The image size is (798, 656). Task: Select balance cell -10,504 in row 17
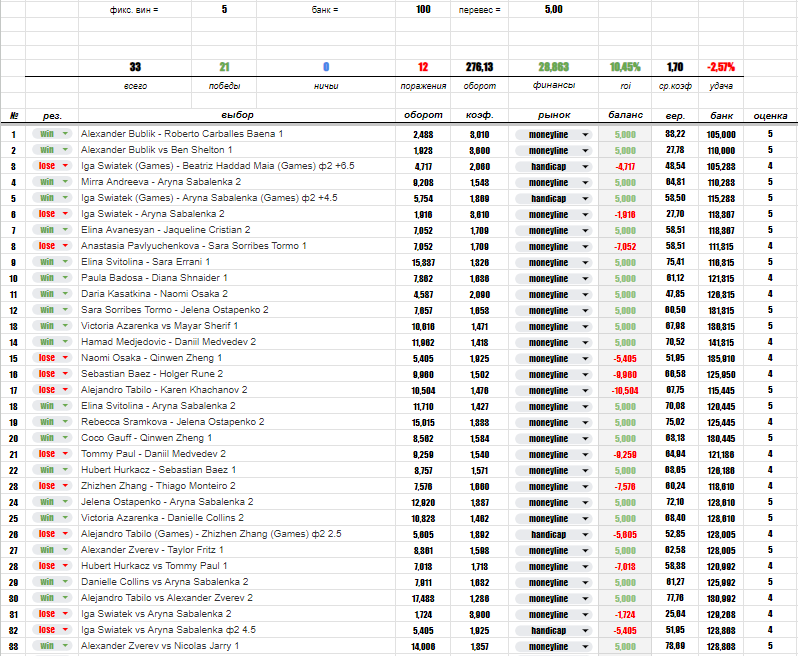click(625, 391)
